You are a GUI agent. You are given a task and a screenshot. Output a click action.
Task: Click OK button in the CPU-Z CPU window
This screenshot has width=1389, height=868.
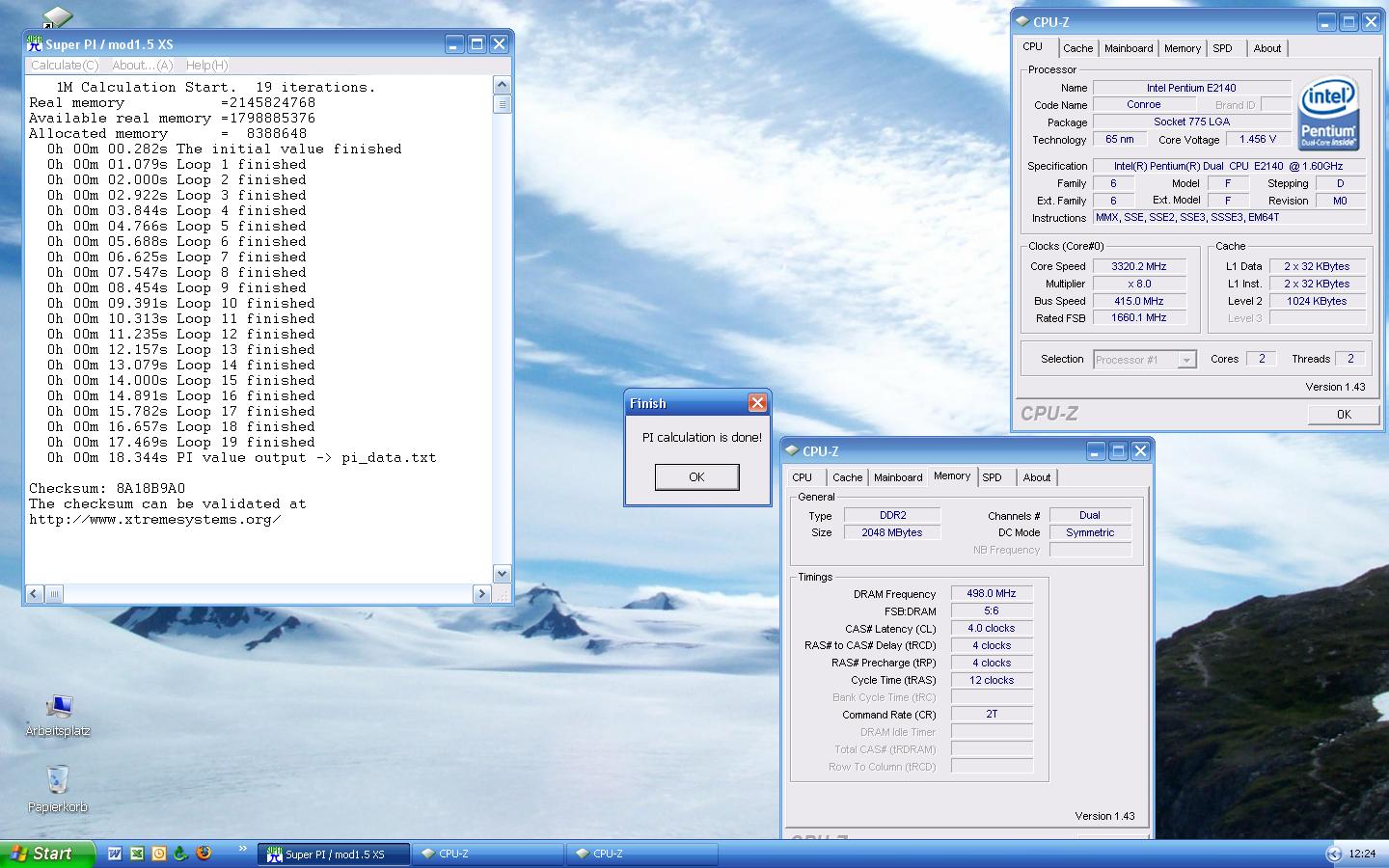point(1343,414)
